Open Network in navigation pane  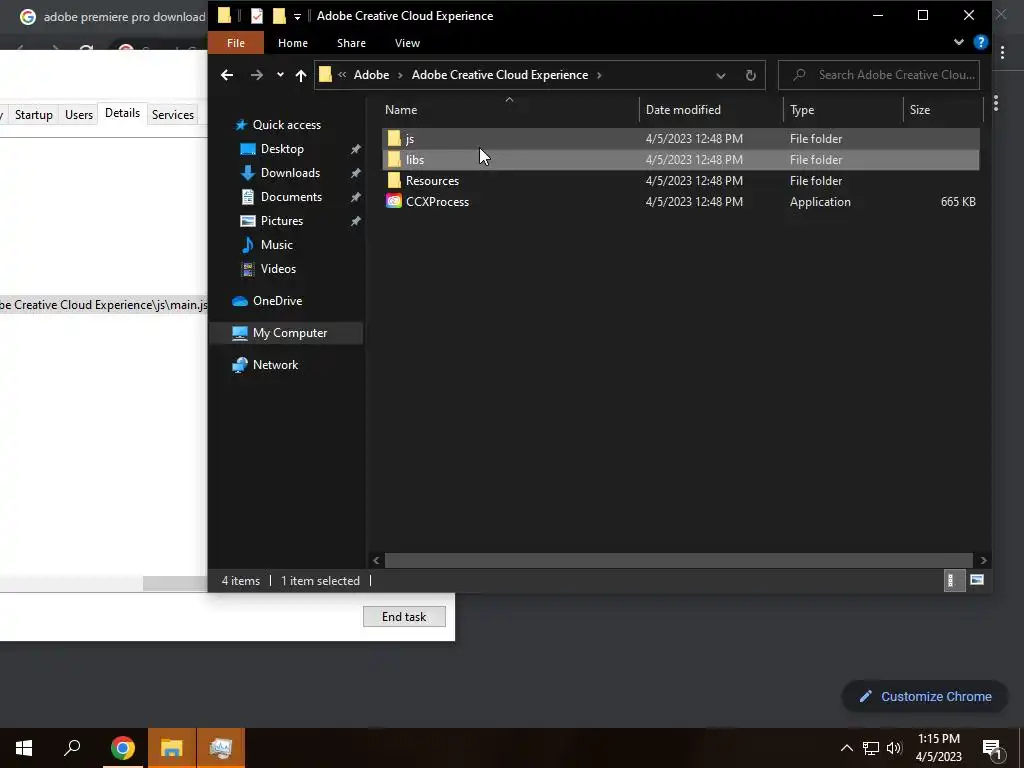(275, 365)
